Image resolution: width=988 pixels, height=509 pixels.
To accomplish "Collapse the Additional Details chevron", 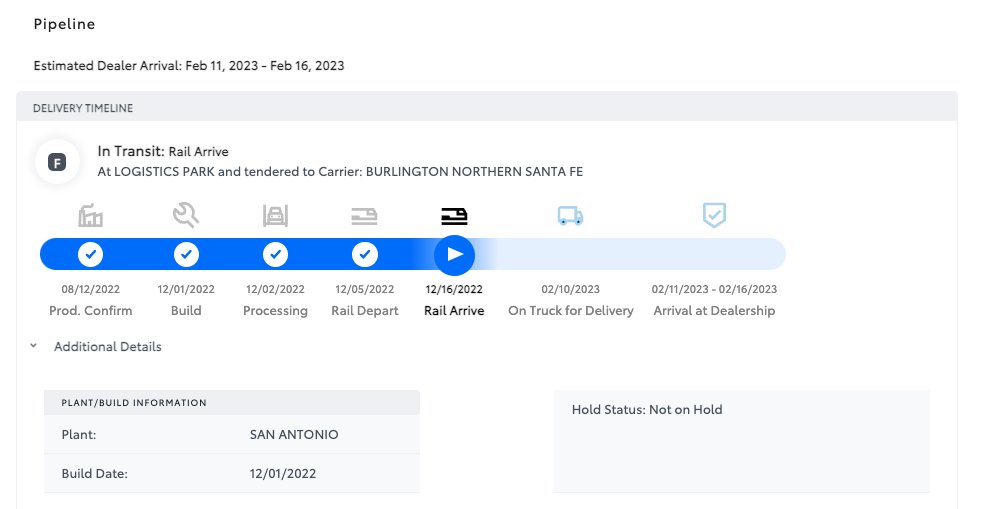I will pos(34,346).
